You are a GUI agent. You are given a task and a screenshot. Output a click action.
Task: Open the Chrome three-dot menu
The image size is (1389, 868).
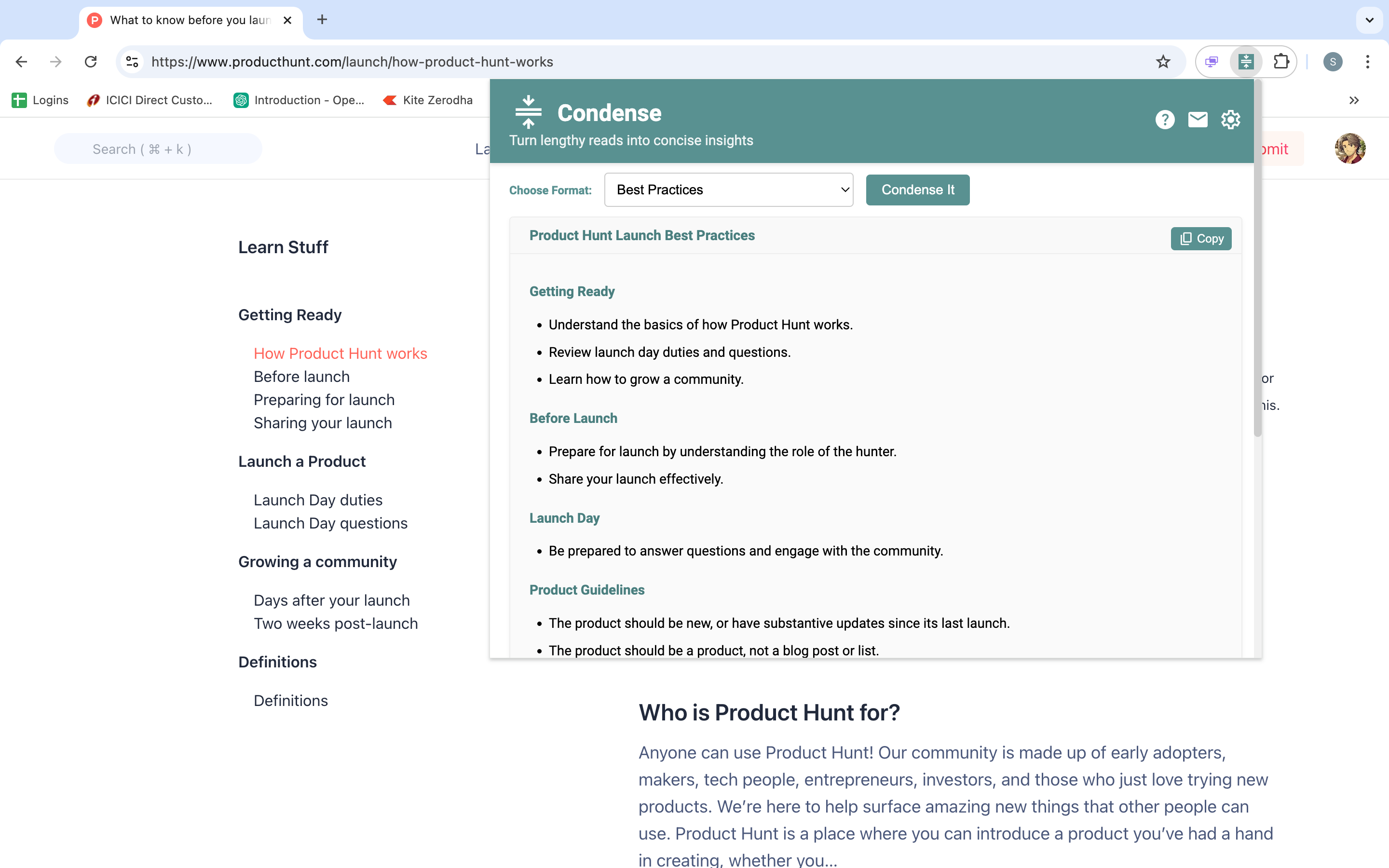click(1367, 61)
